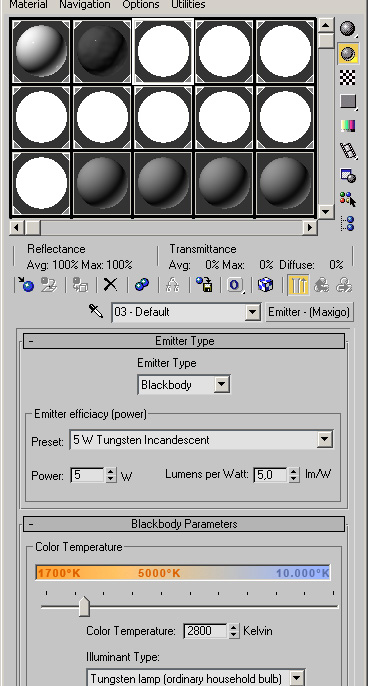The width and height of the screenshot is (368, 686).
Task: Click the Emitter - (Maxigo) material type button
Action: 309,312
